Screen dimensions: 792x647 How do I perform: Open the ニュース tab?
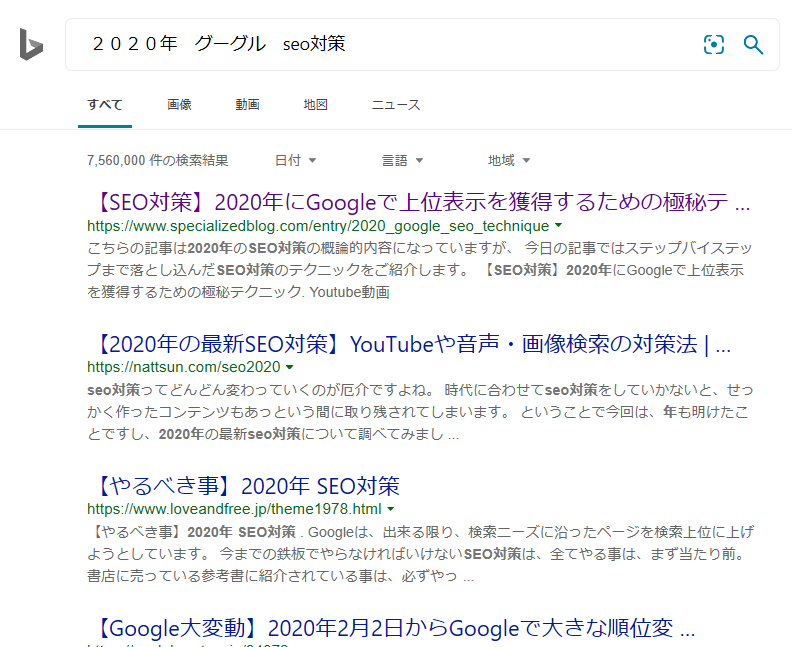pos(396,105)
